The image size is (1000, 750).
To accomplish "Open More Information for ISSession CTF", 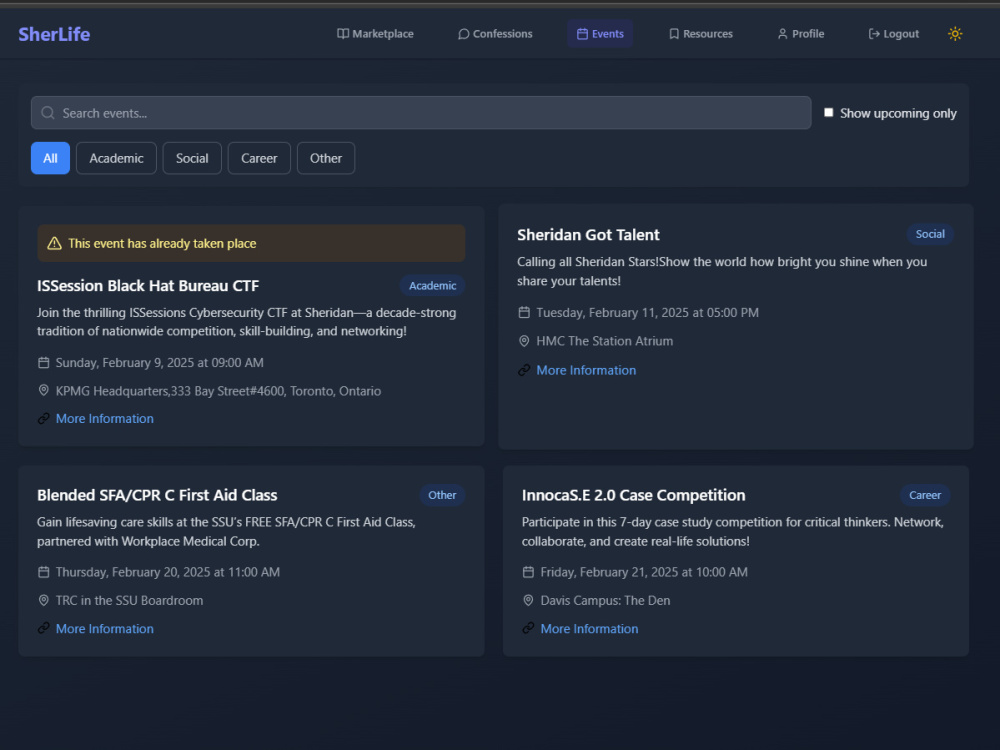I will pyautogui.click(x=105, y=418).
